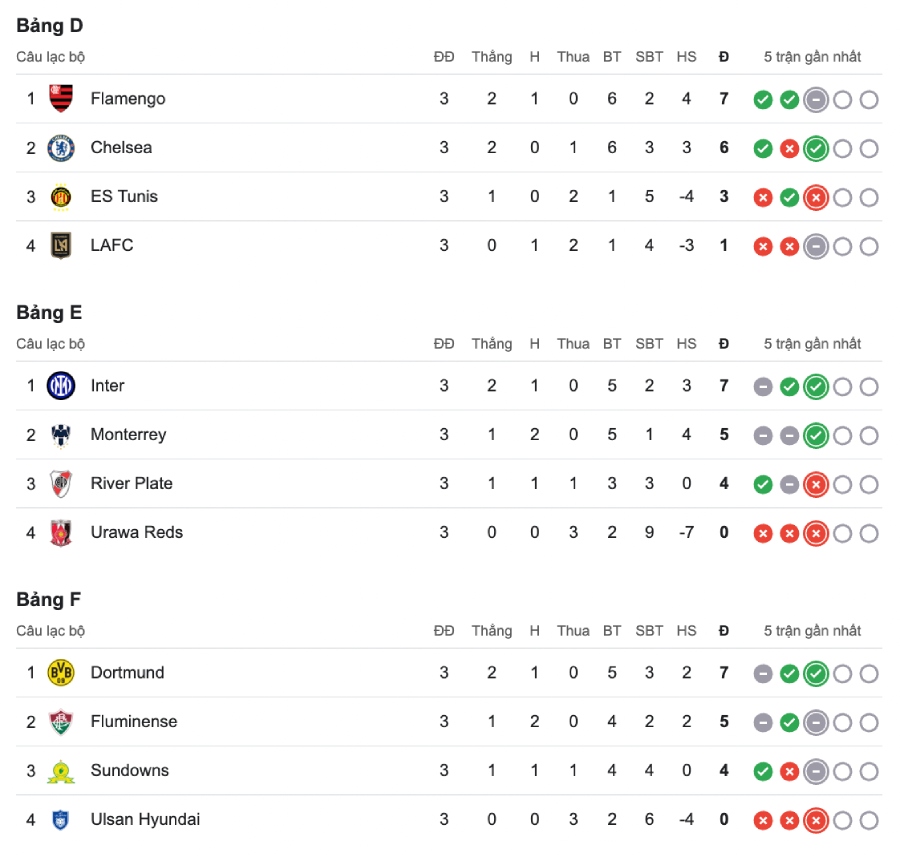Click the ES Tunis crest icon
The image size is (900, 861).
point(61,197)
